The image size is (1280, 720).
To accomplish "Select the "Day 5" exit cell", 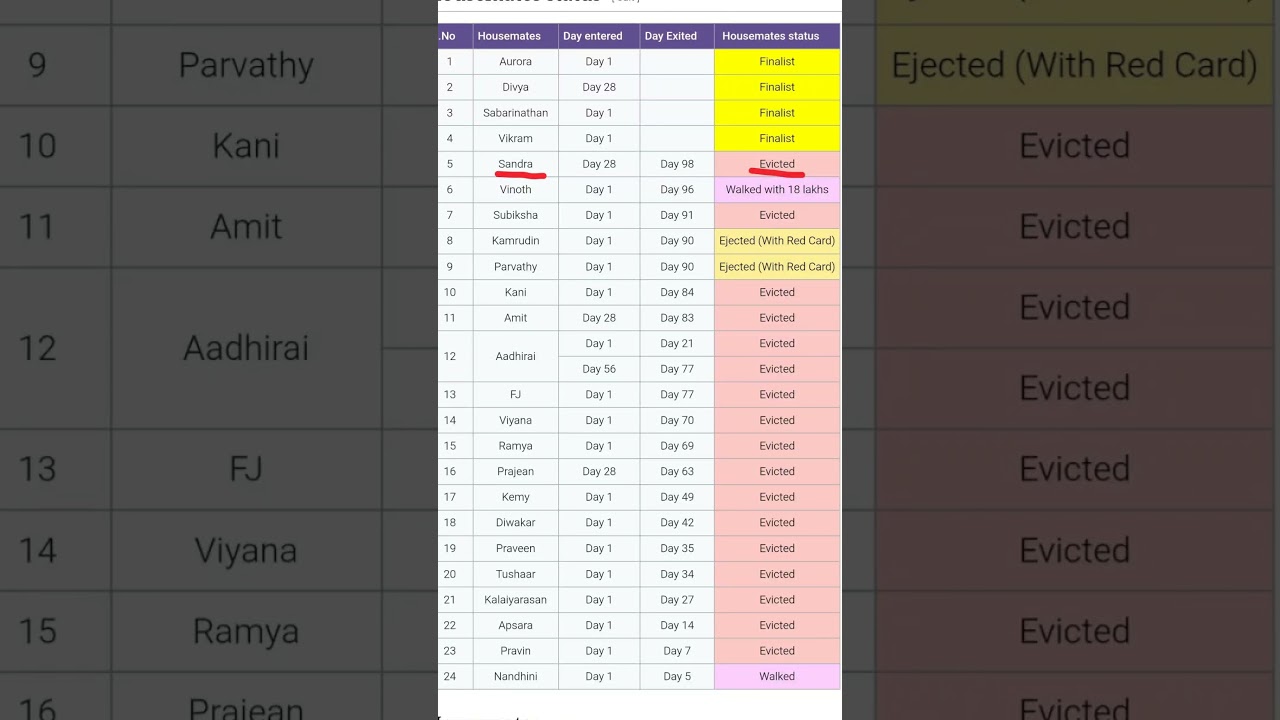I will coord(676,677).
